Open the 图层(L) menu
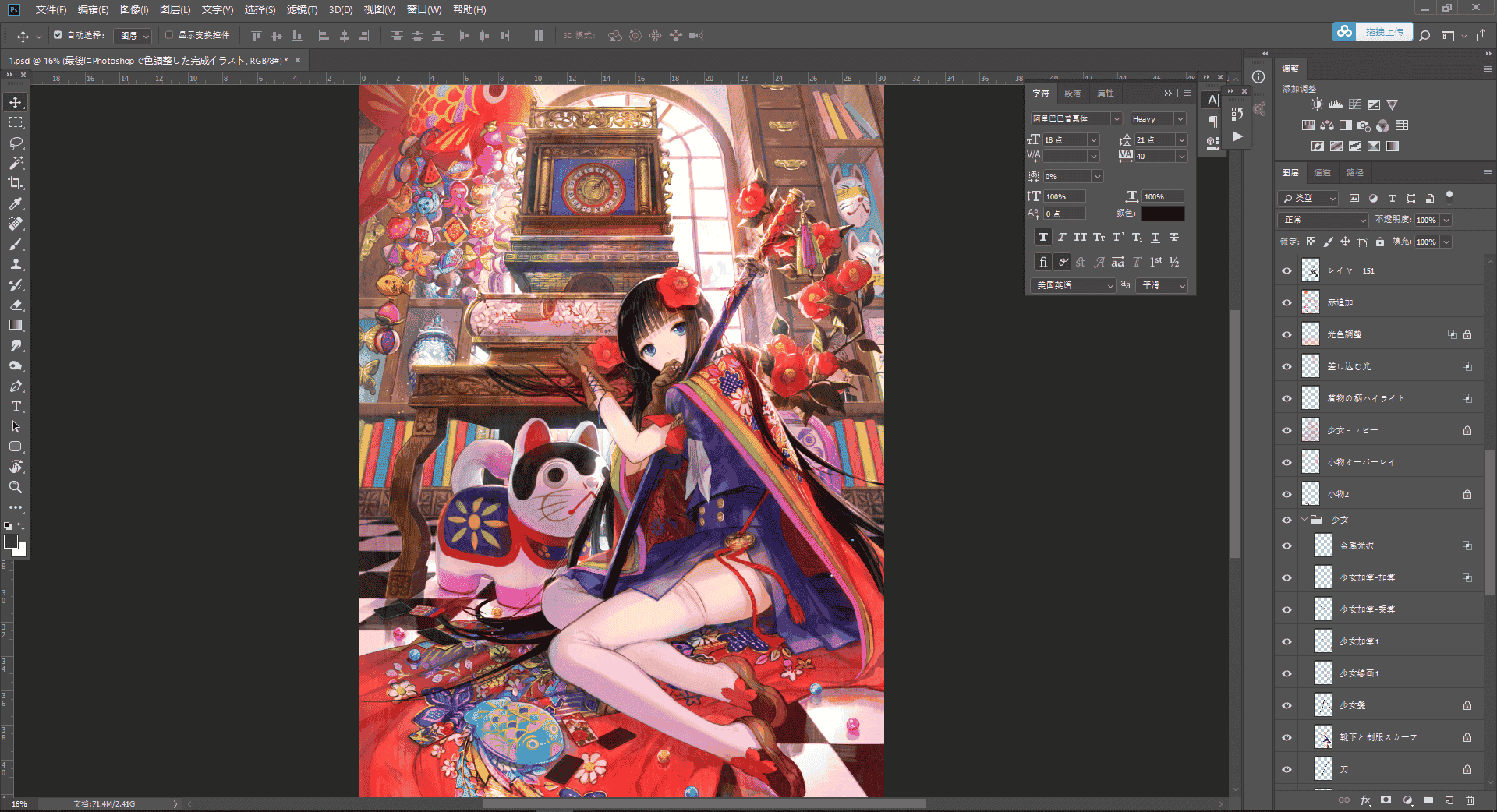This screenshot has height=812, width=1497. coord(175,9)
